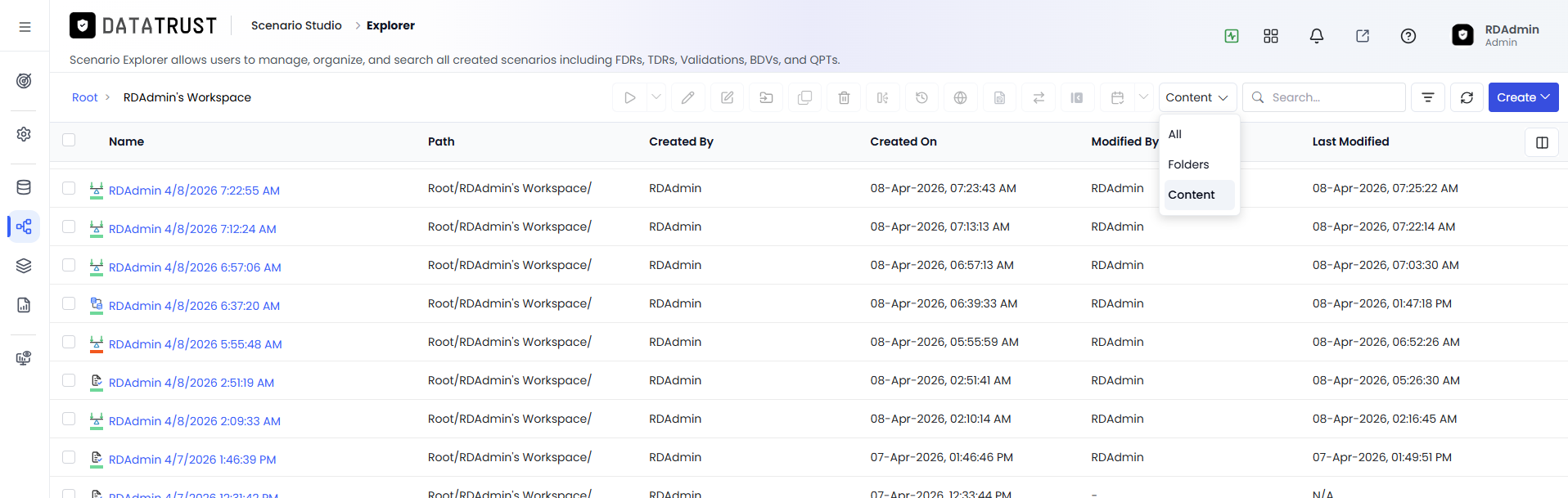Tick the select-all checkbox in table header
The height and width of the screenshot is (498, 1568).
point(69,140)
